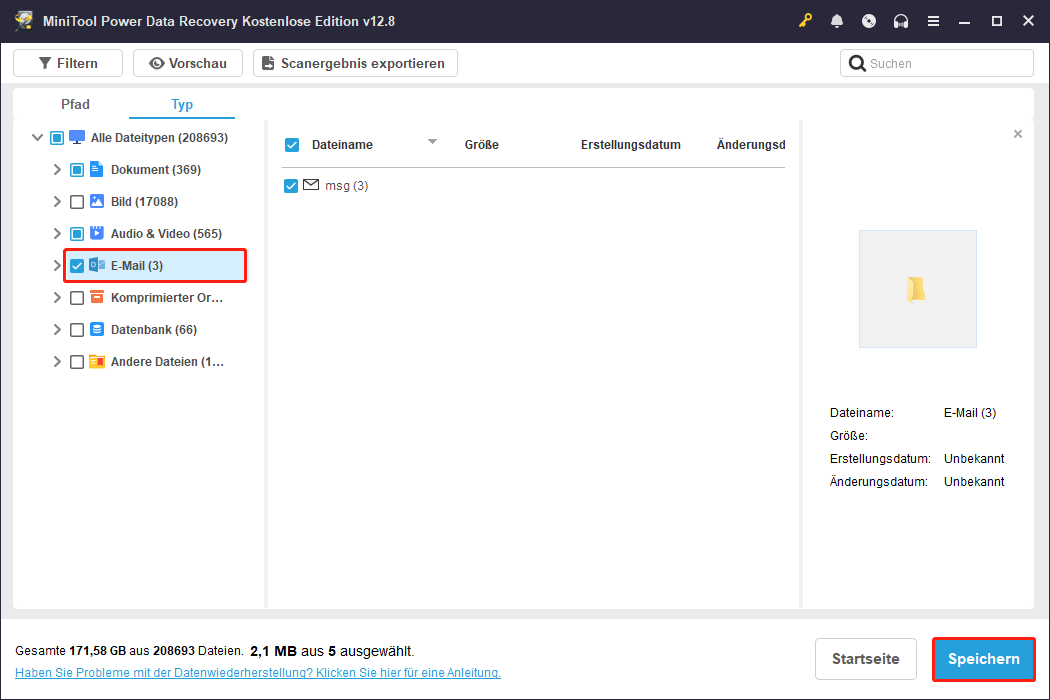Click the search magnifier icon
The image size is (1050, 700).
pos(856,63)
